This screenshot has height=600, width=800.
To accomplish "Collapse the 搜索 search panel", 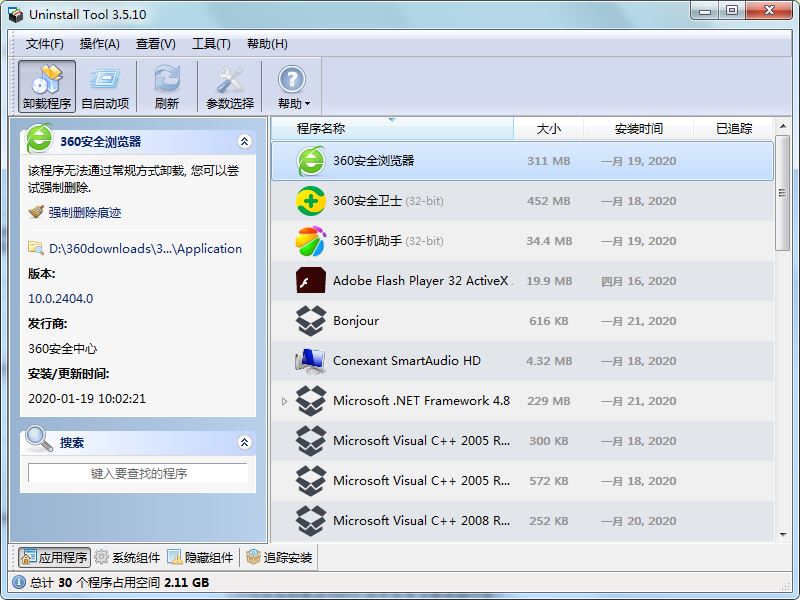I will [x=244, y=442].
